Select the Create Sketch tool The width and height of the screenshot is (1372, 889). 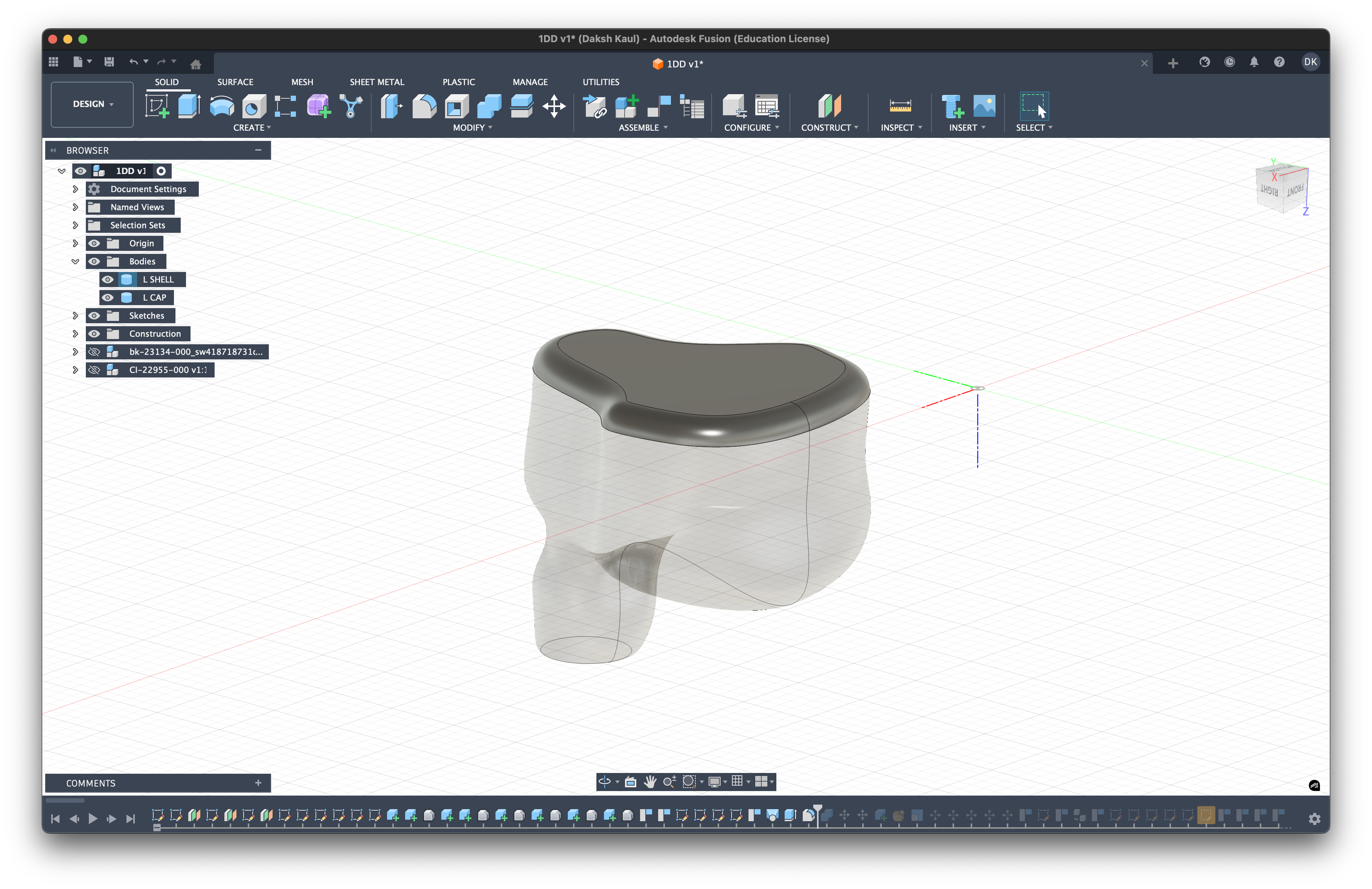pos(157,106)
